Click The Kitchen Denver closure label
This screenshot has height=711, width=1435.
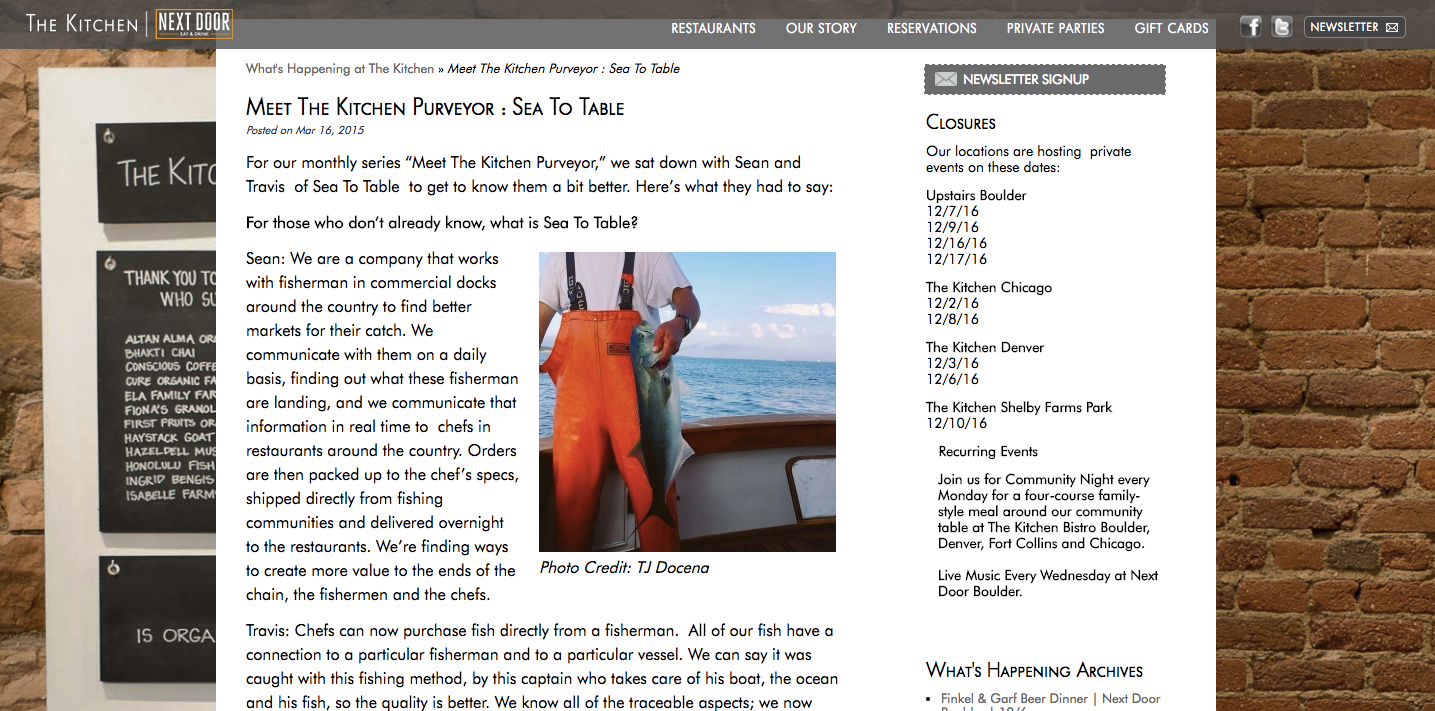[x=985, y=347]
